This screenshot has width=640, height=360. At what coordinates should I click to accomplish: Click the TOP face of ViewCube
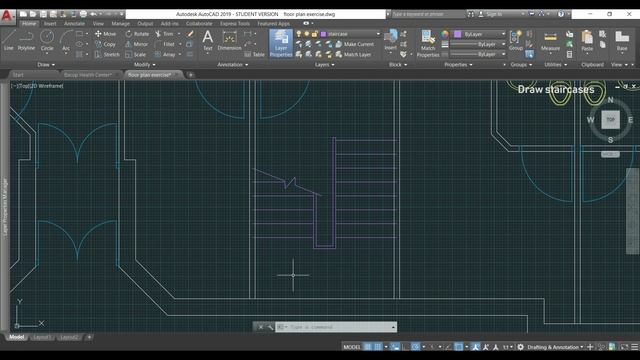[x=610, y=120]
